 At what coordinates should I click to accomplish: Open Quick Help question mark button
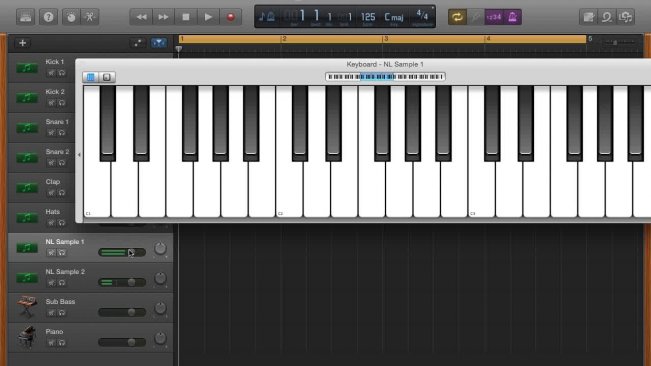(x=49, y=17)
